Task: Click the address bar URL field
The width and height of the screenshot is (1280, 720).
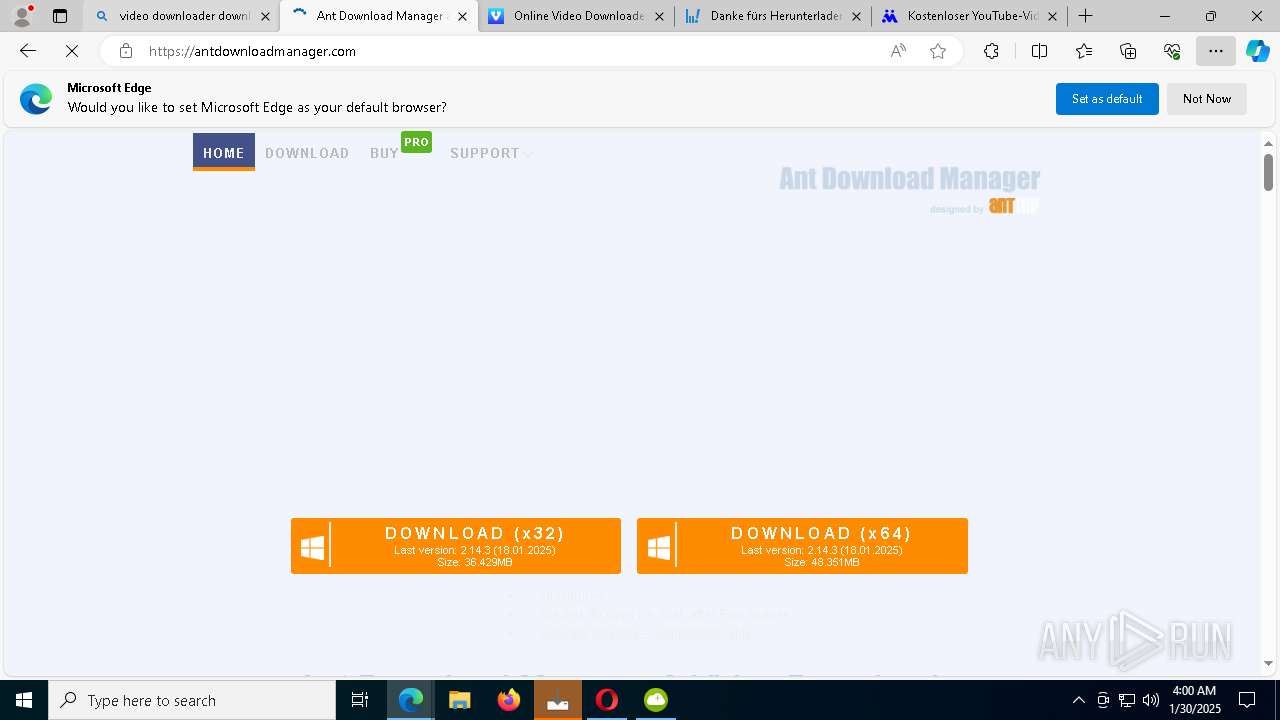Action: (x=510, y=51)
